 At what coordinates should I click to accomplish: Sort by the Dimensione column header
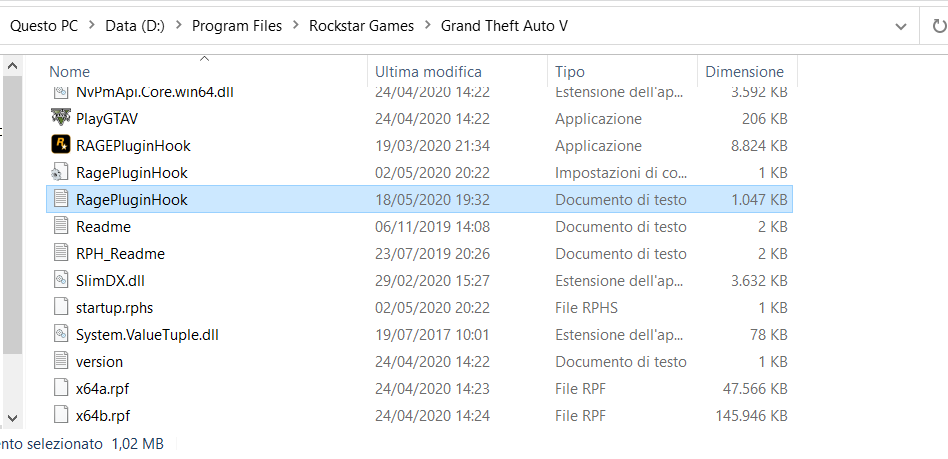(x=744, y=72)
